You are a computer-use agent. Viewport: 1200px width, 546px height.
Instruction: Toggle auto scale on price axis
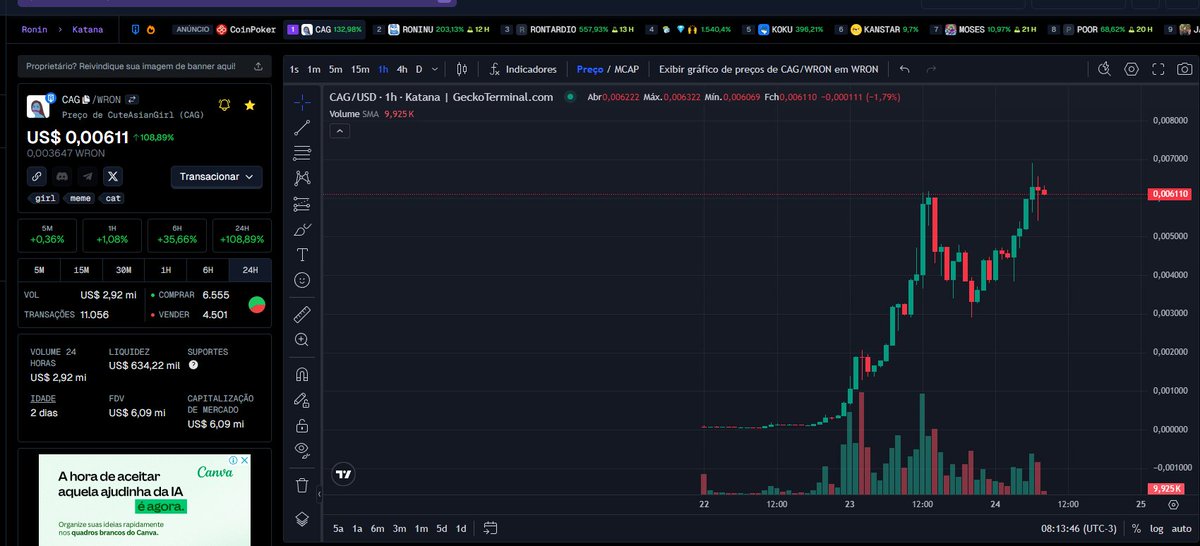(1181, 527)
